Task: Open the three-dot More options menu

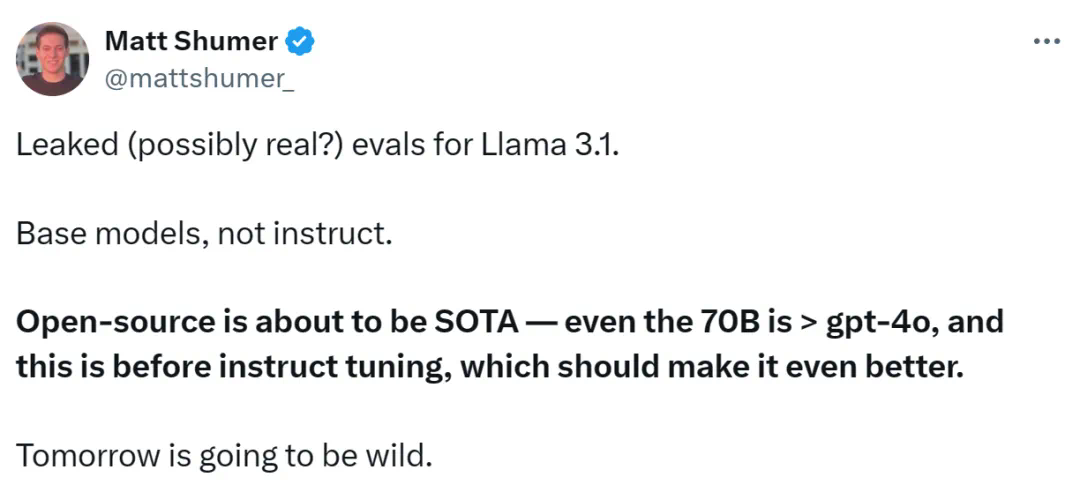Action: coord(1045,42)
